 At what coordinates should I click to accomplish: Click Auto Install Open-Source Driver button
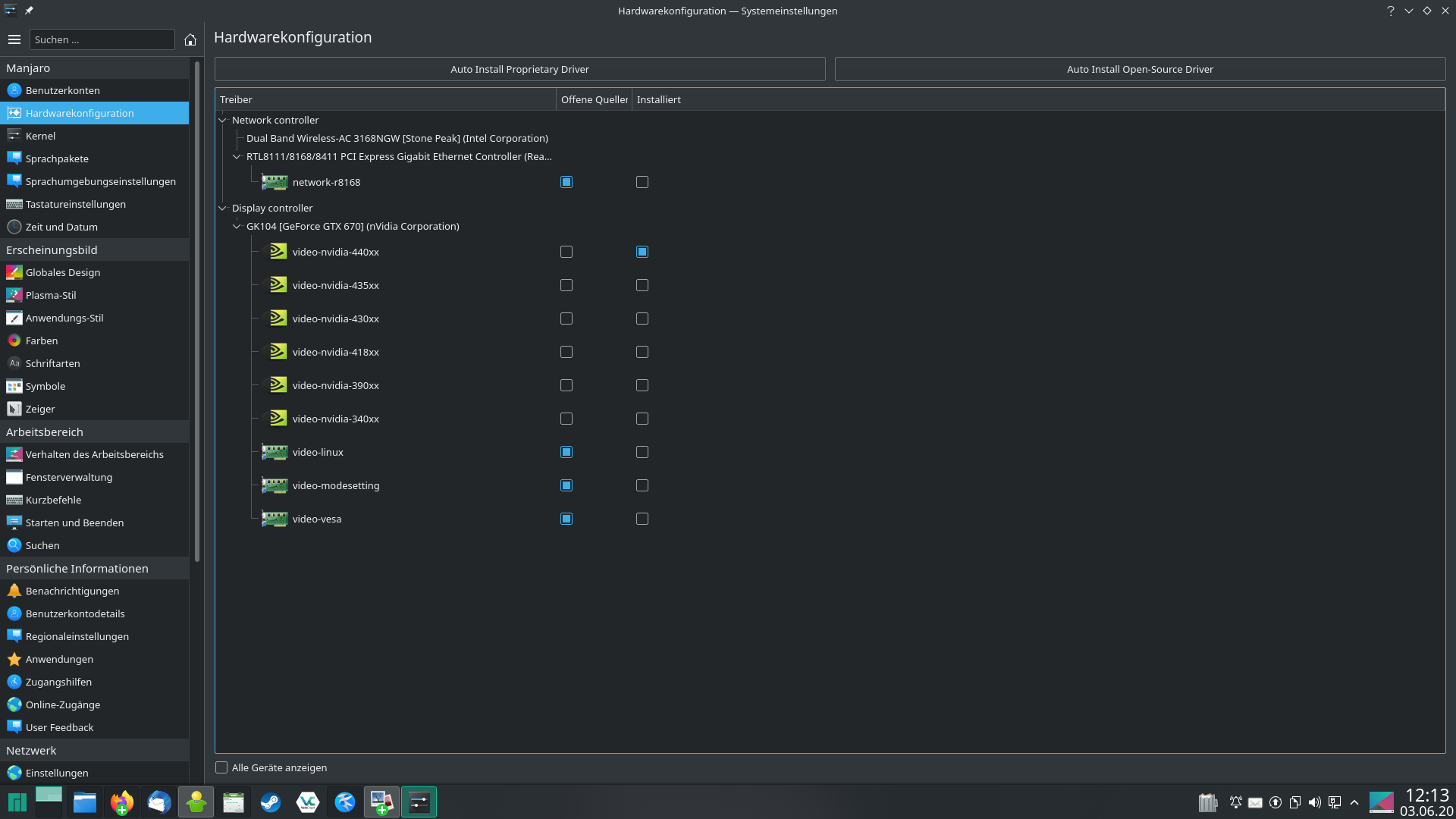click(x=1140, y=69)
